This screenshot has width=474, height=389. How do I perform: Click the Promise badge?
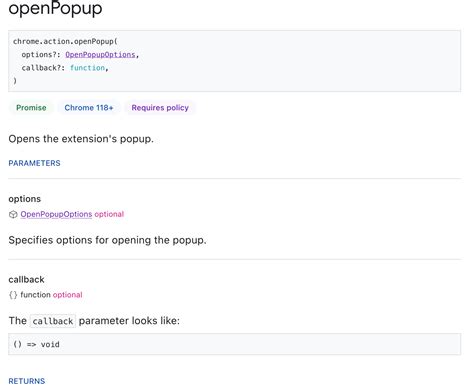coord(31,108)
